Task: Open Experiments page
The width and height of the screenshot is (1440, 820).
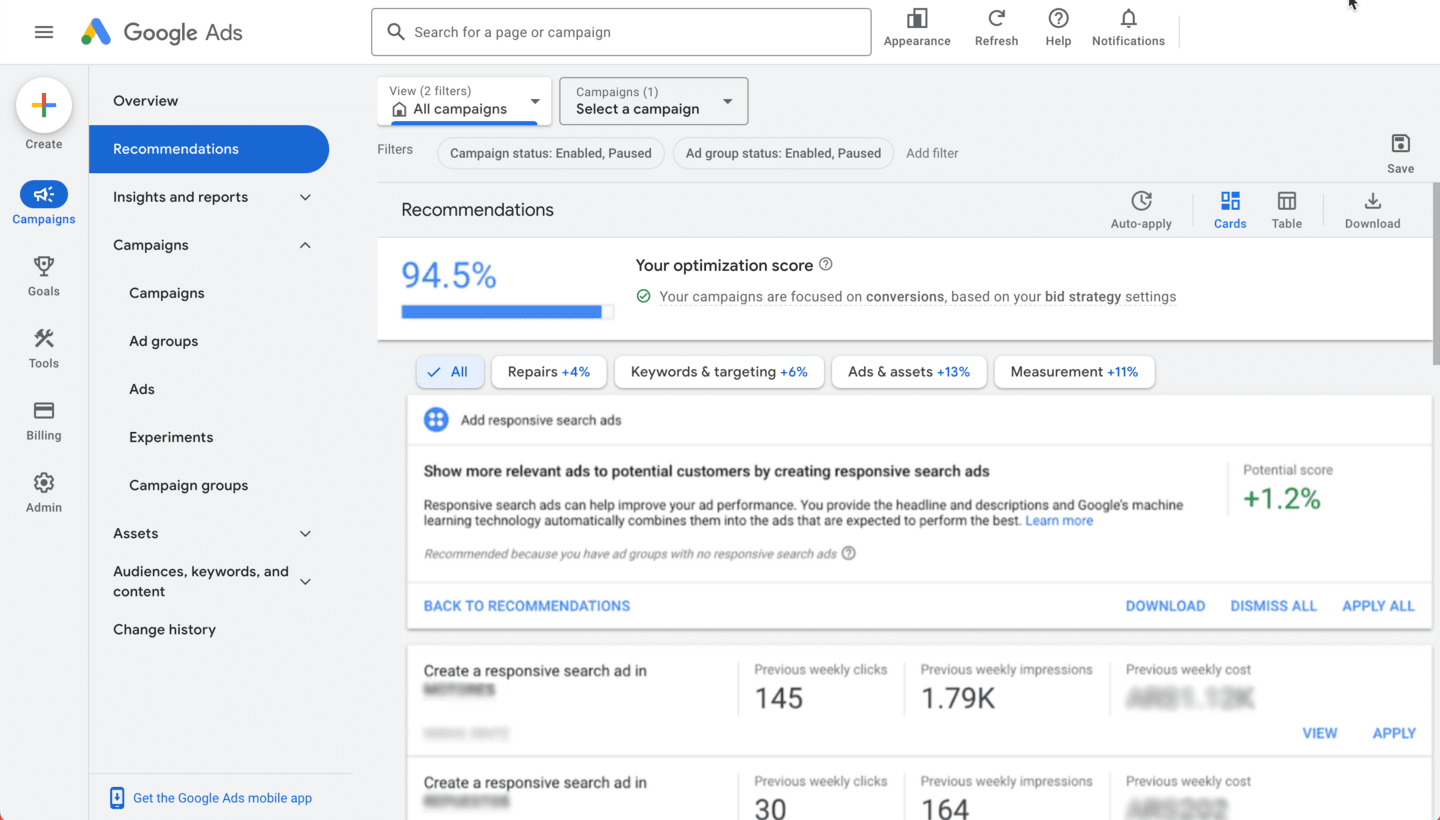Action: [x=171, y=437]
